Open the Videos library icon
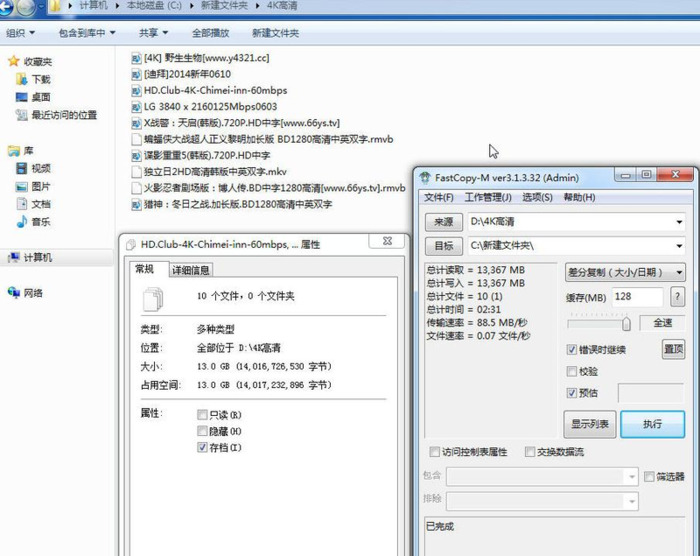Viewport: 700px width, 556px height. point(21,168)
